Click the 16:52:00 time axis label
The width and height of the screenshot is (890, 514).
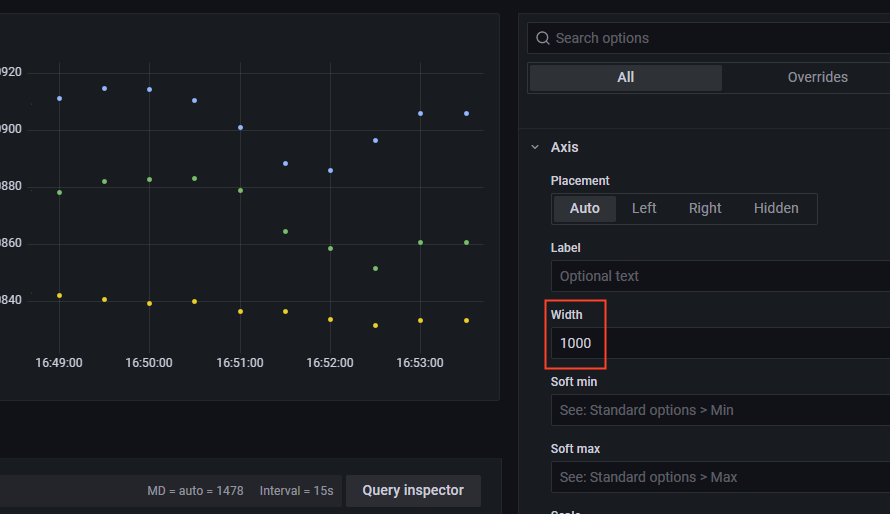tap(330, 363)
